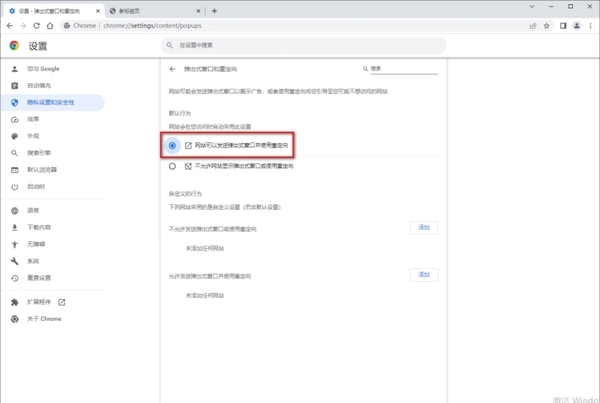This screenshot has height=403, width=600.
Task: Click the 自定义的行为 section heading
Action: pyautogui.click(x=185, y=194)
